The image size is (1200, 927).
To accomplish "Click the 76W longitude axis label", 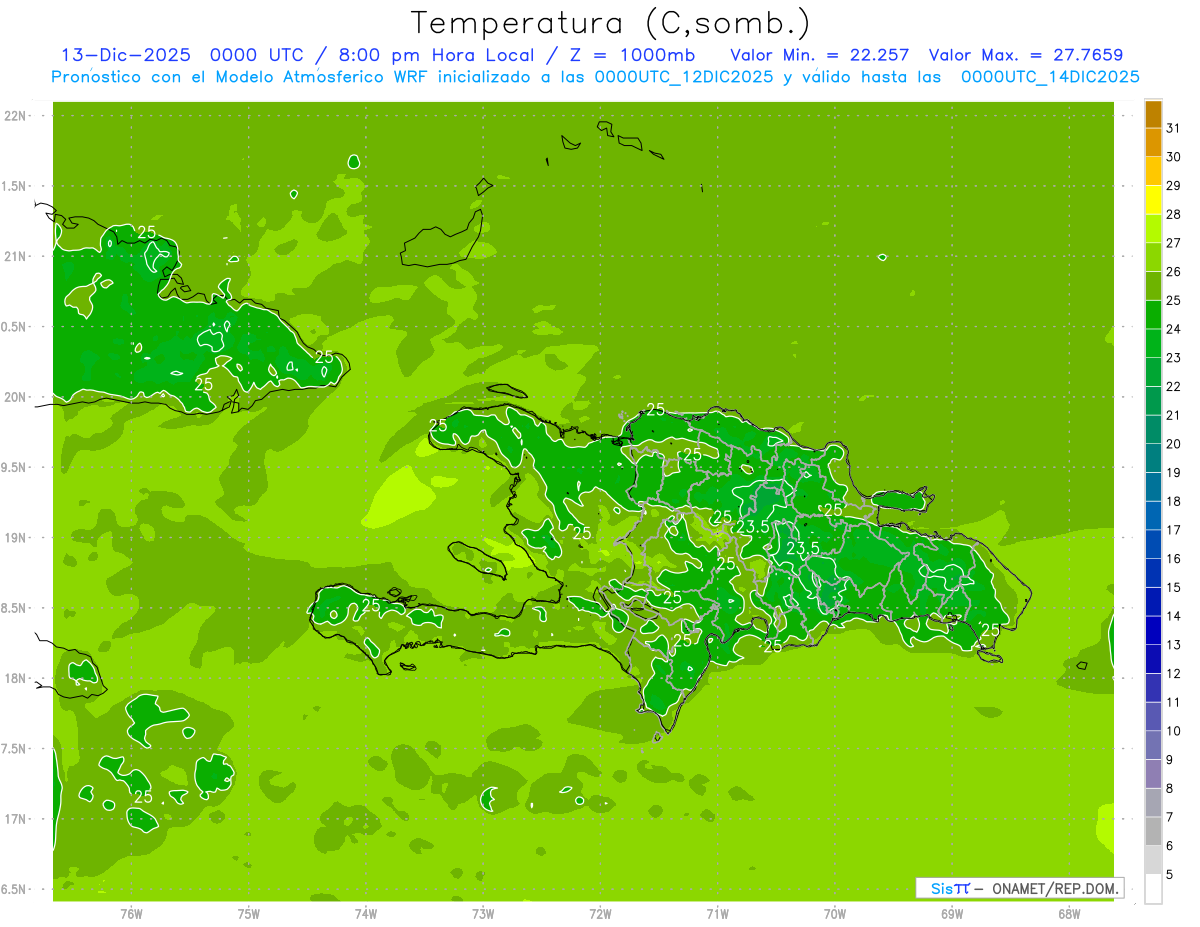I will [131, 914].
